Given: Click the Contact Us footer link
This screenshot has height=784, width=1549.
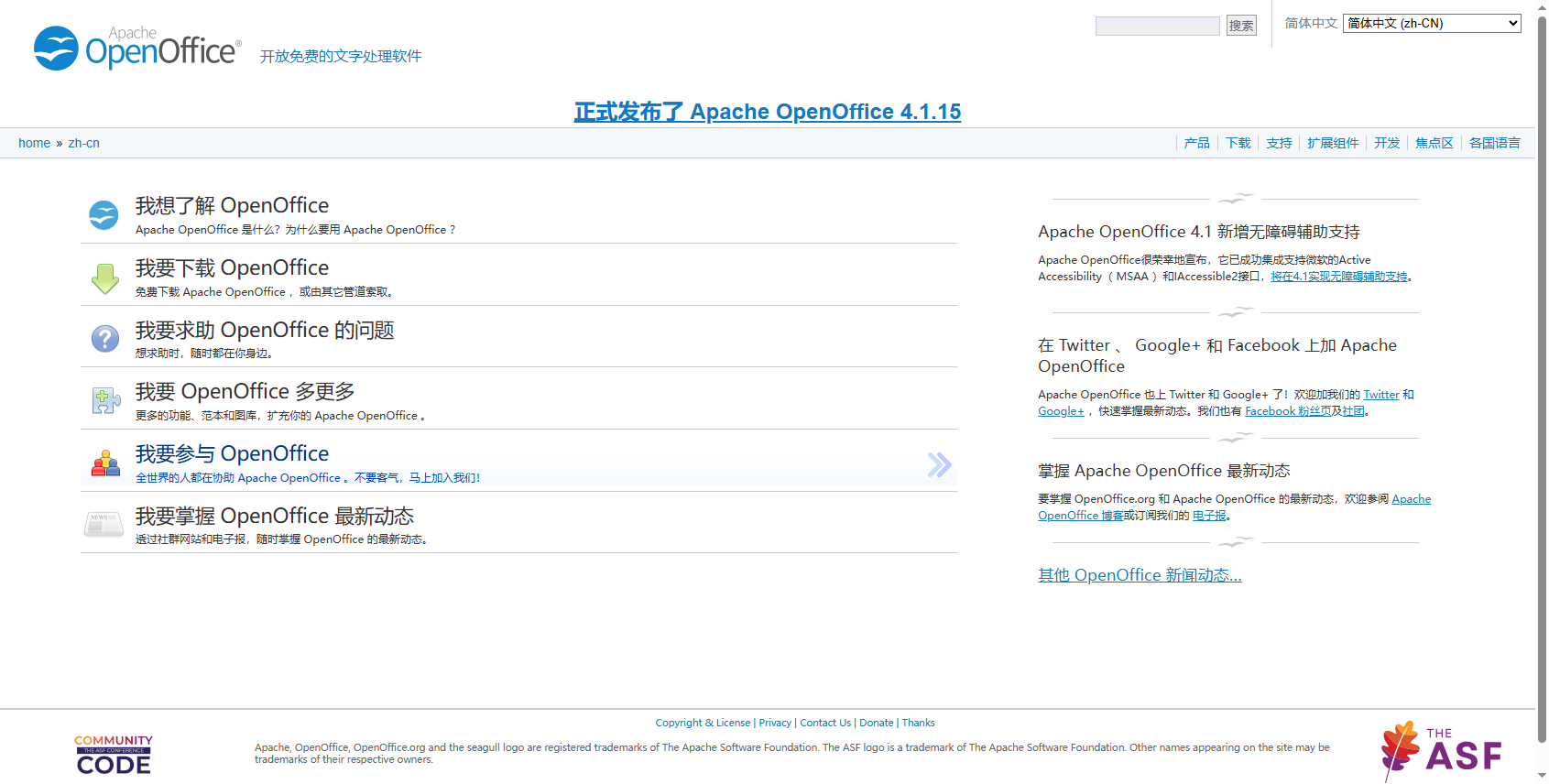Looking at the screenshot, I should pyautogui.click(x=825, y=723).
